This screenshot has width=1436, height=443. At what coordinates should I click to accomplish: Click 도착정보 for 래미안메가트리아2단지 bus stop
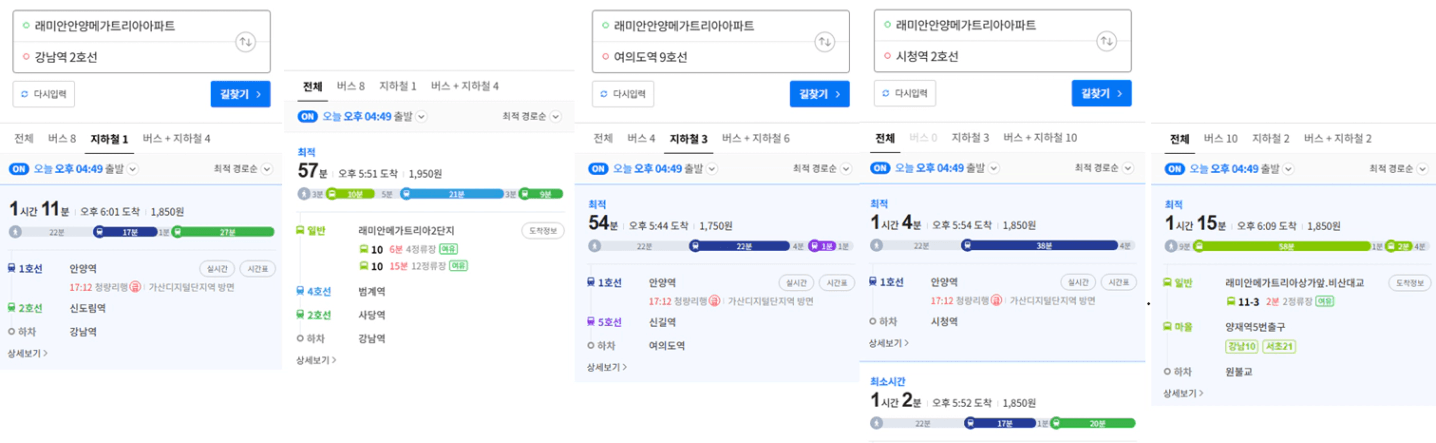click(543, 231)
